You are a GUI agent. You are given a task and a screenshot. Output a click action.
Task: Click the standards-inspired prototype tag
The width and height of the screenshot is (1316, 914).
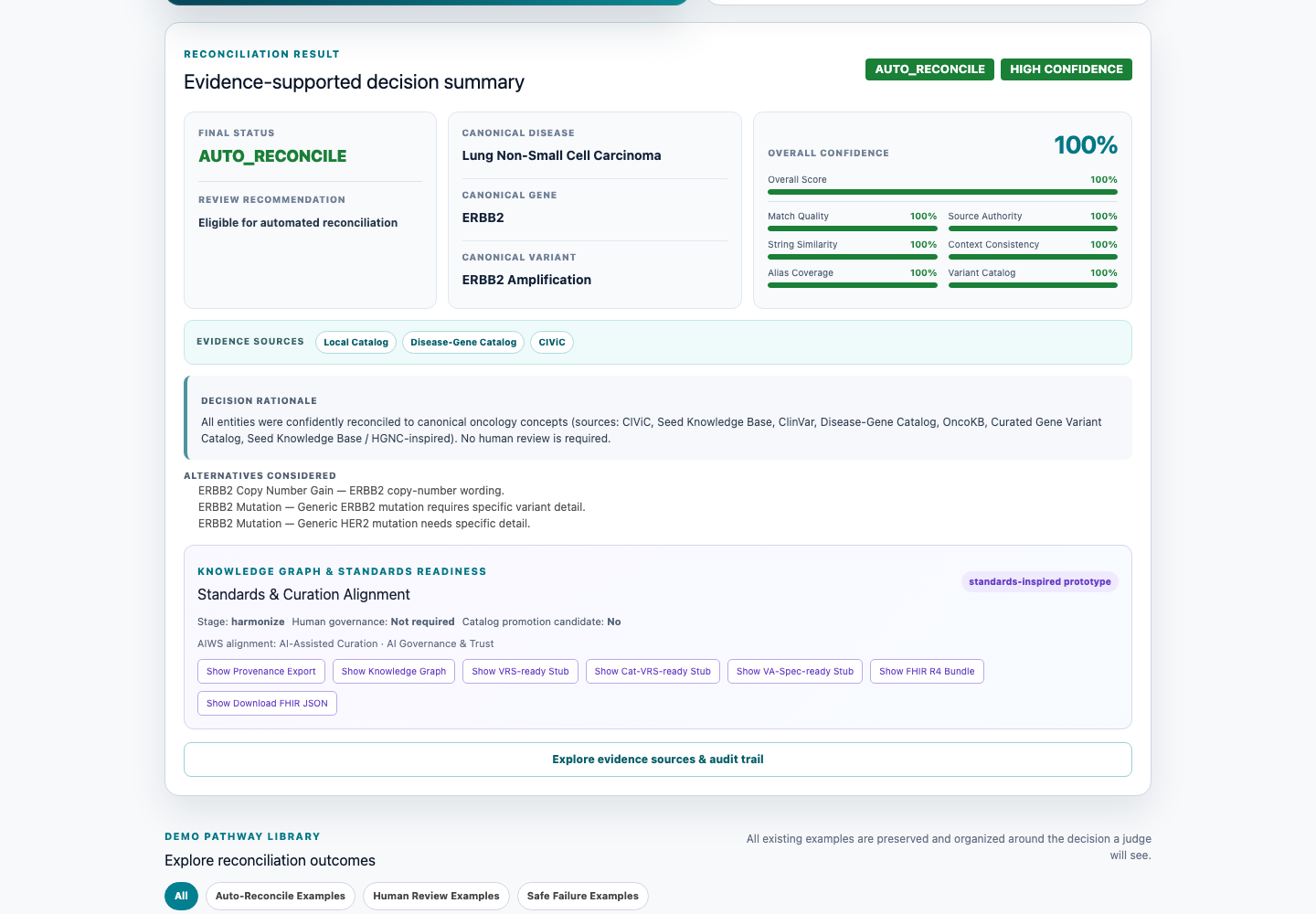[1040, 581]
